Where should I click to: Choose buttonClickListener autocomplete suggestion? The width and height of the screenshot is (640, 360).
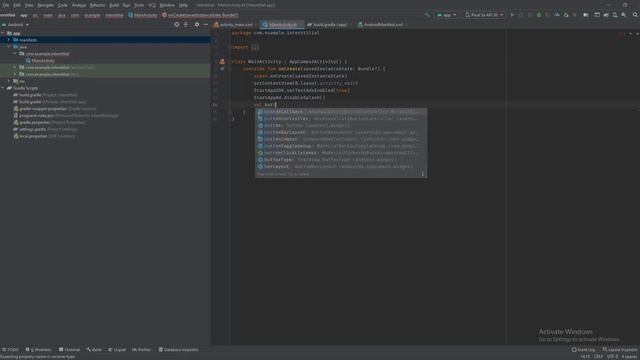coord(341,153)
